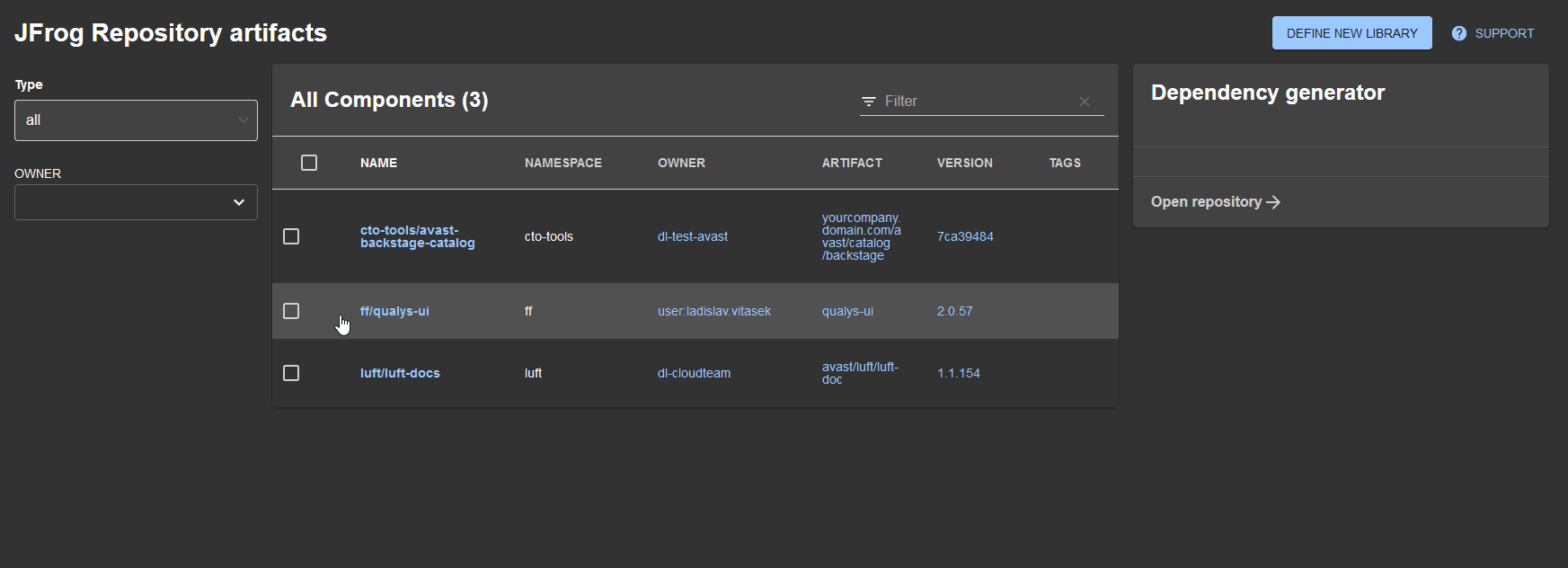
Task: Open the Type dropdown showing all
Action: [x=136, y=120]
